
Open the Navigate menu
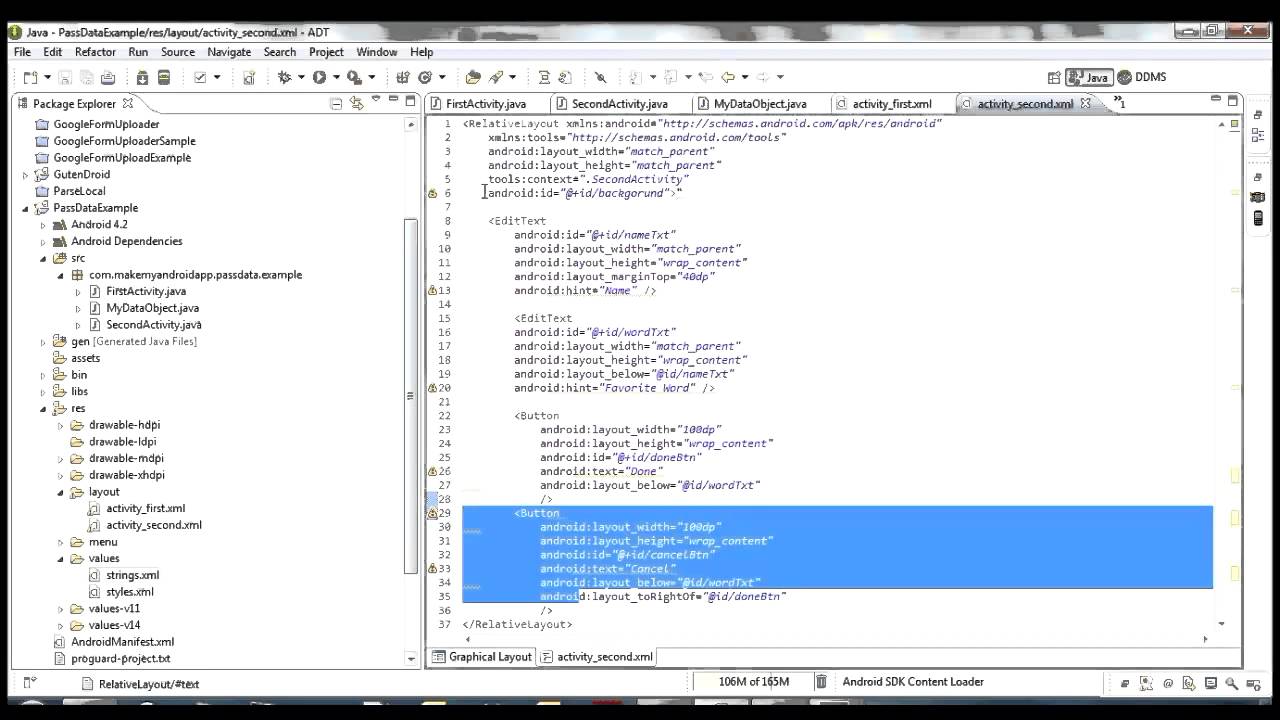pos(229,52)
